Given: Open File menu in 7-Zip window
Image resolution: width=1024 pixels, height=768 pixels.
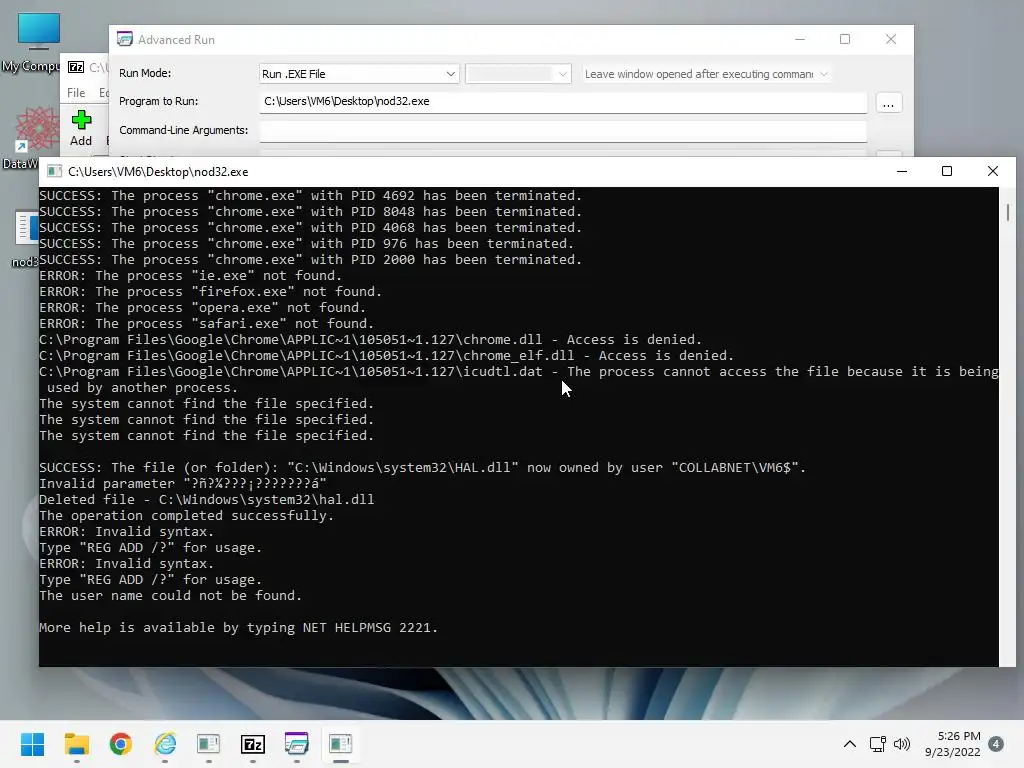Looking at the screenshot, I should pos(76,93).
